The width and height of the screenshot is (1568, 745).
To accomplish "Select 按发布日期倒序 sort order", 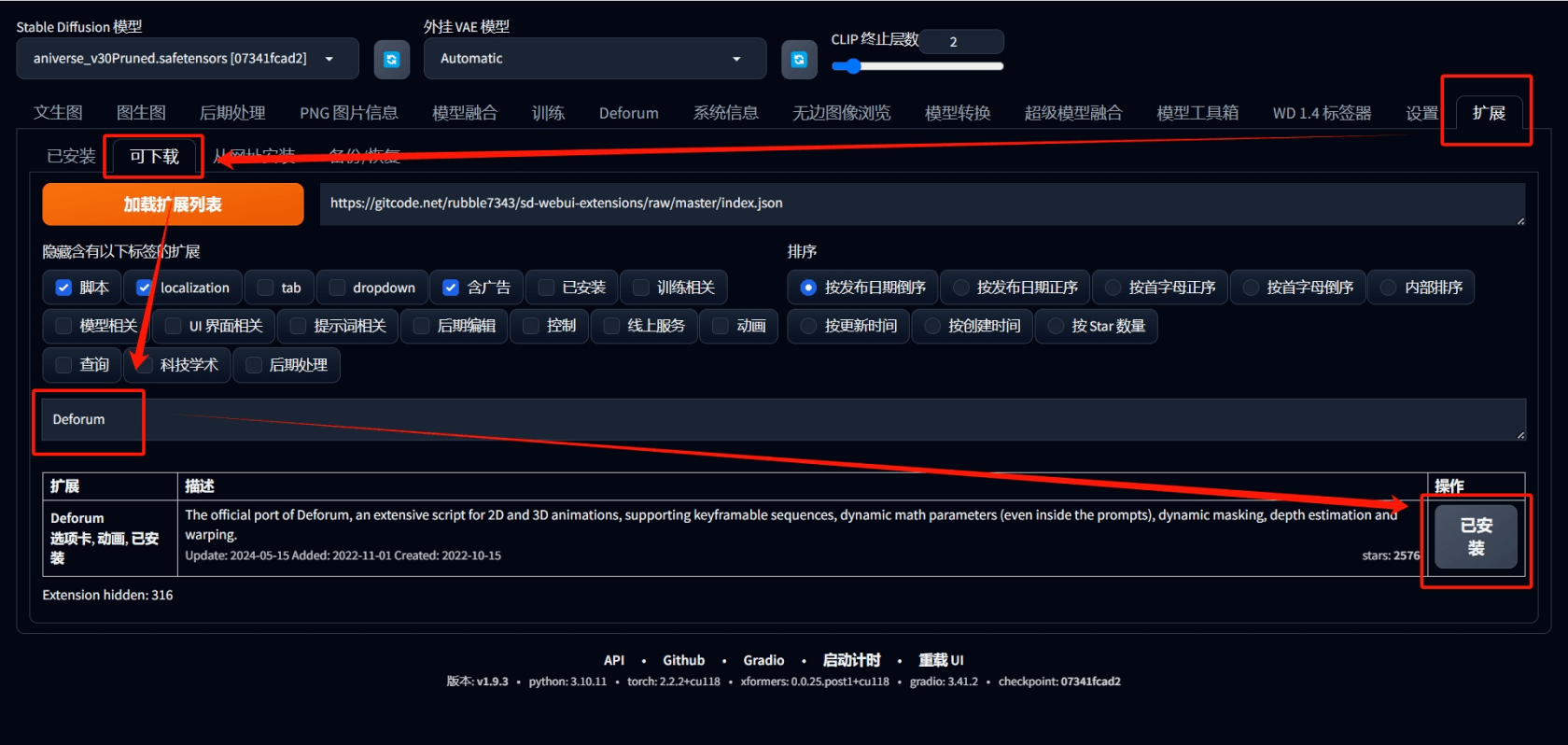I will click(x=808, y=288).
